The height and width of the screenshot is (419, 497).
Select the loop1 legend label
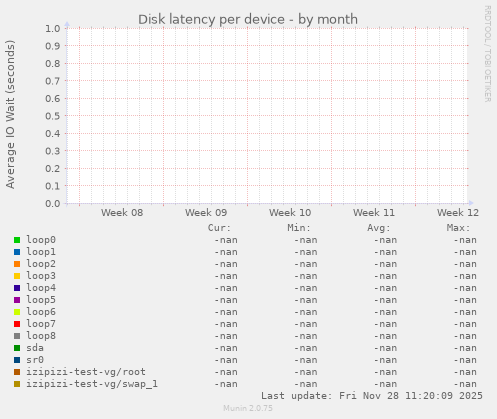(x=41, y=252)
